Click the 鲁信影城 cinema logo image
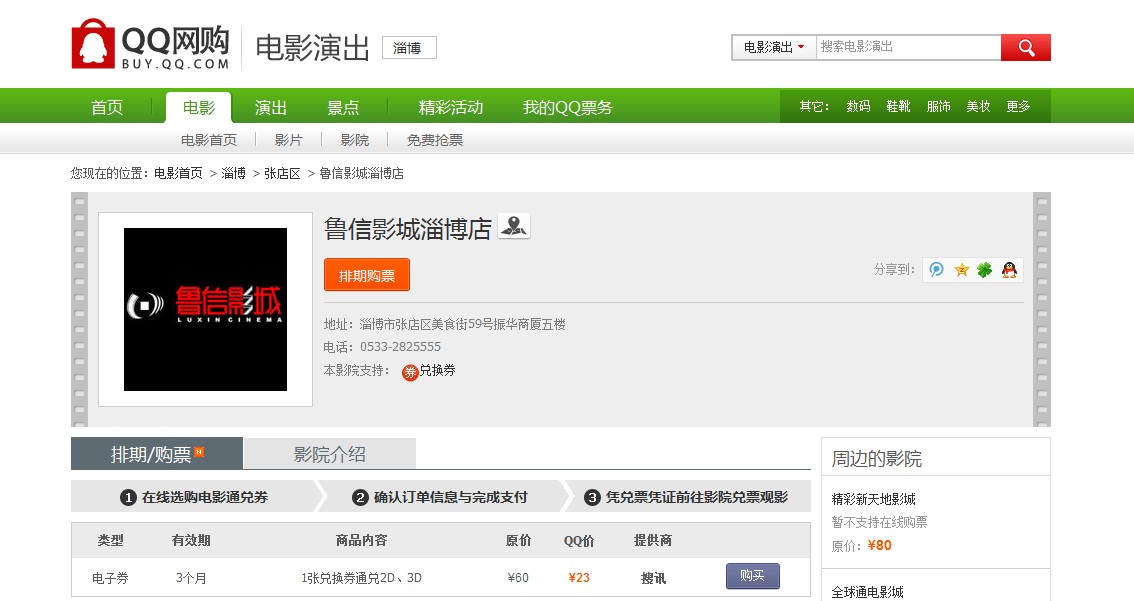Image resolution: width=1134 pixels, height=601 pixels. click(x=205, y=310)
